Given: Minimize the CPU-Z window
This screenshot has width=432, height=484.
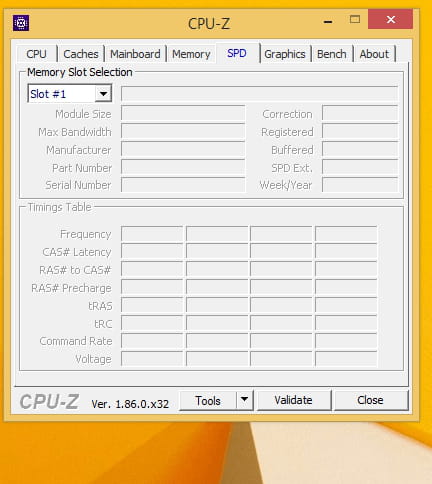Looking at the screenshot, I should [x=328, y=22].
